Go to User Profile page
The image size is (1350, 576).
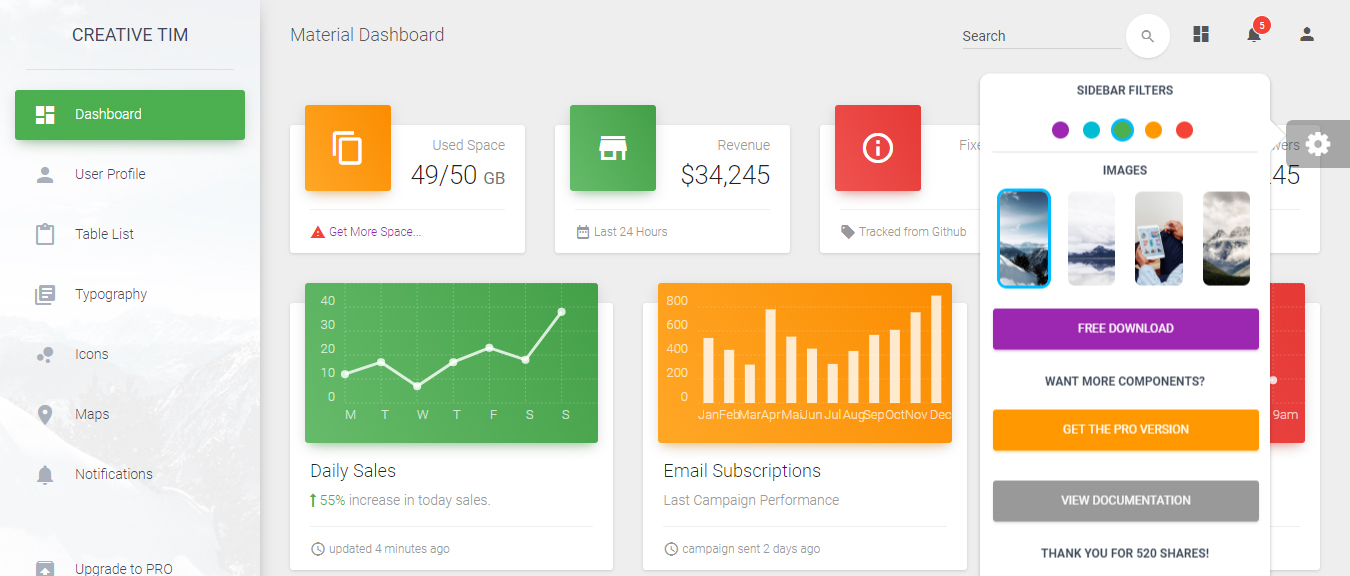(130, 174)
